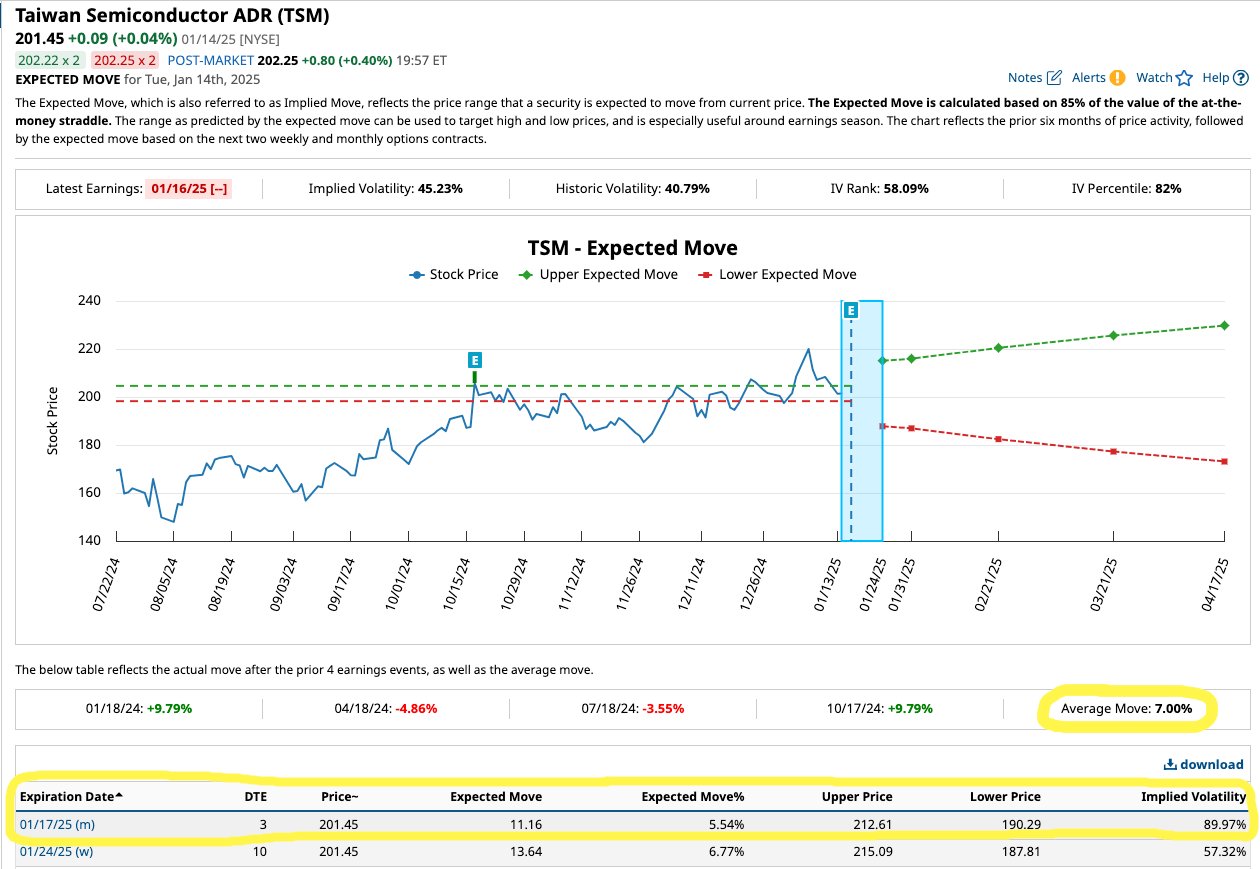The width and height of the screenshot is (1260, 869).
Task: Click the IV Rank 58.09% value
Action: click(906, 188)
